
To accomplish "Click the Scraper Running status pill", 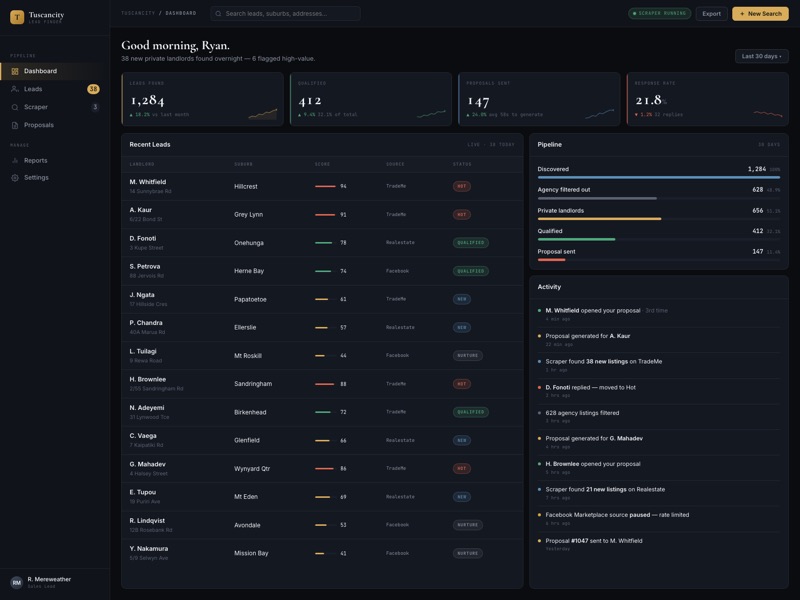I will pos(659,14).
